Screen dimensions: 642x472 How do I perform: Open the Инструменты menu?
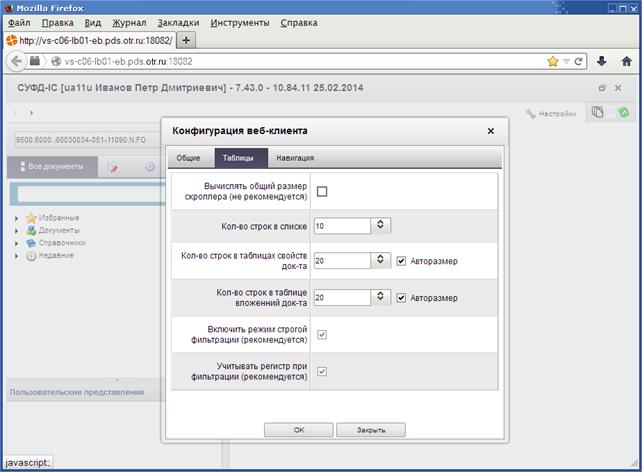click(240, 23)
